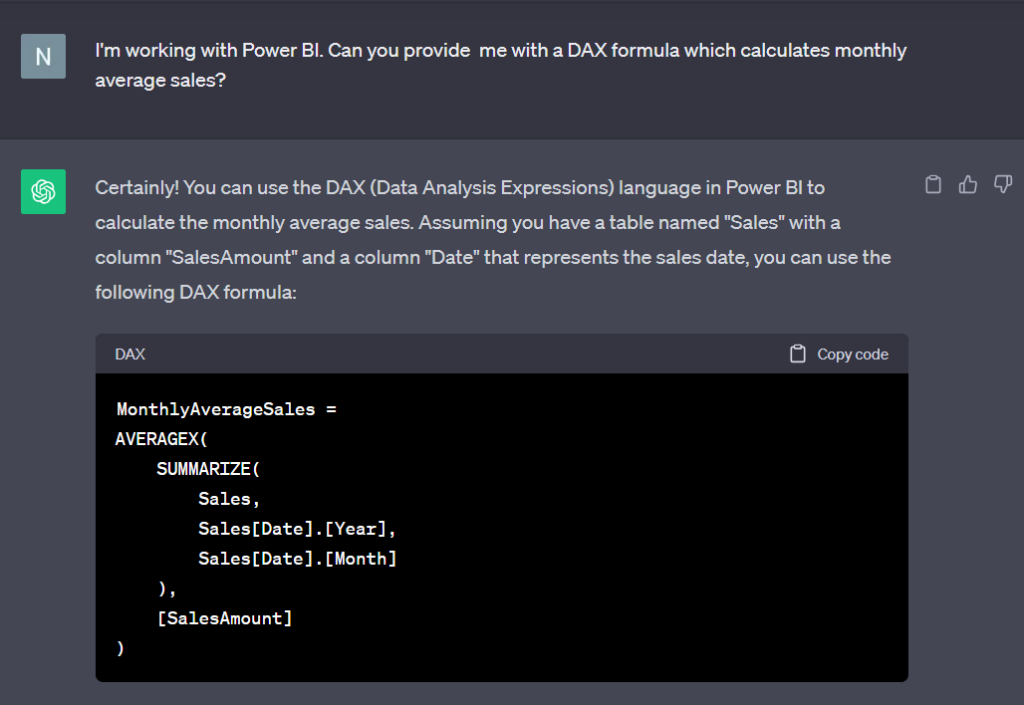Image resolution: width=1024 pixels, height=705 pixels.
Task: Click the ChatGPT logo avatar
Action: [43, 192]
